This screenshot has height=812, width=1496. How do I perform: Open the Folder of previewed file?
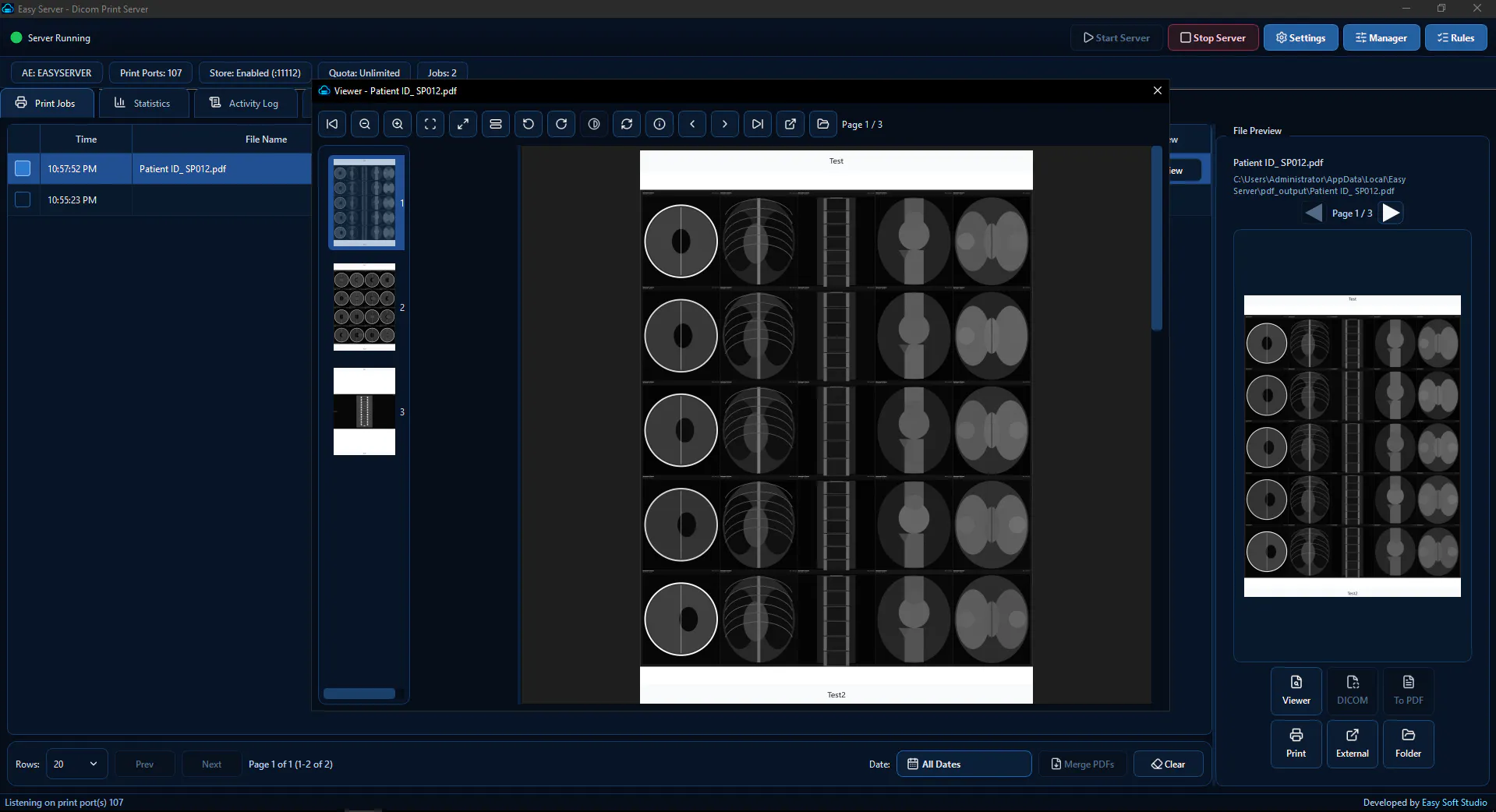[x=1408, y=743]
